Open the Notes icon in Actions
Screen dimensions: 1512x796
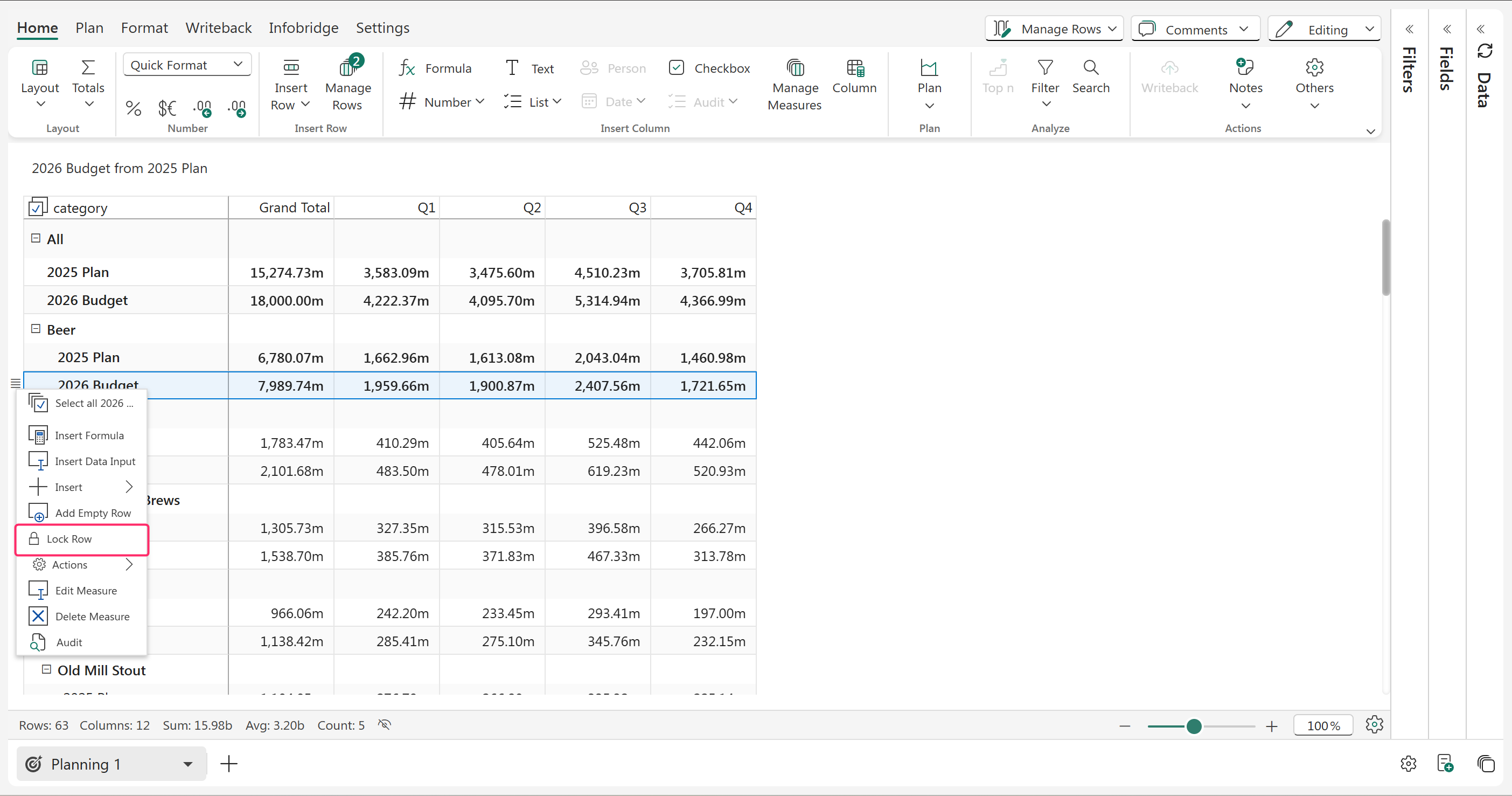pos(1245,68)
